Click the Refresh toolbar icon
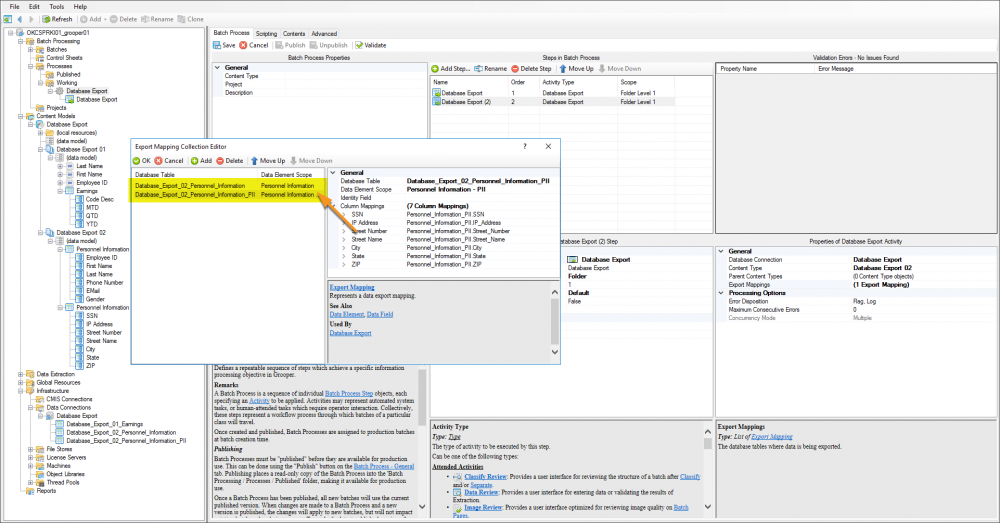 [x=45, y=19]
